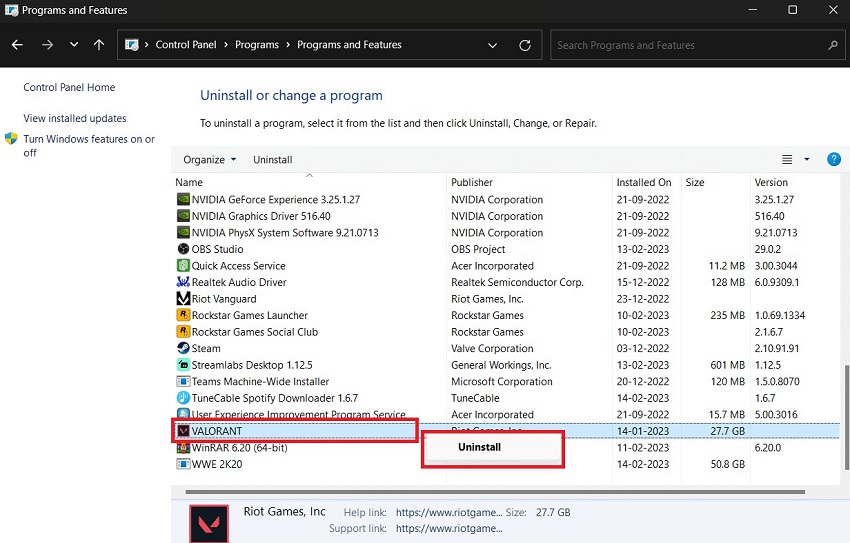Select the WinRAR 6.20 (64-bit) entry
This screenshot has height=543, width=850.
[240, 448]
